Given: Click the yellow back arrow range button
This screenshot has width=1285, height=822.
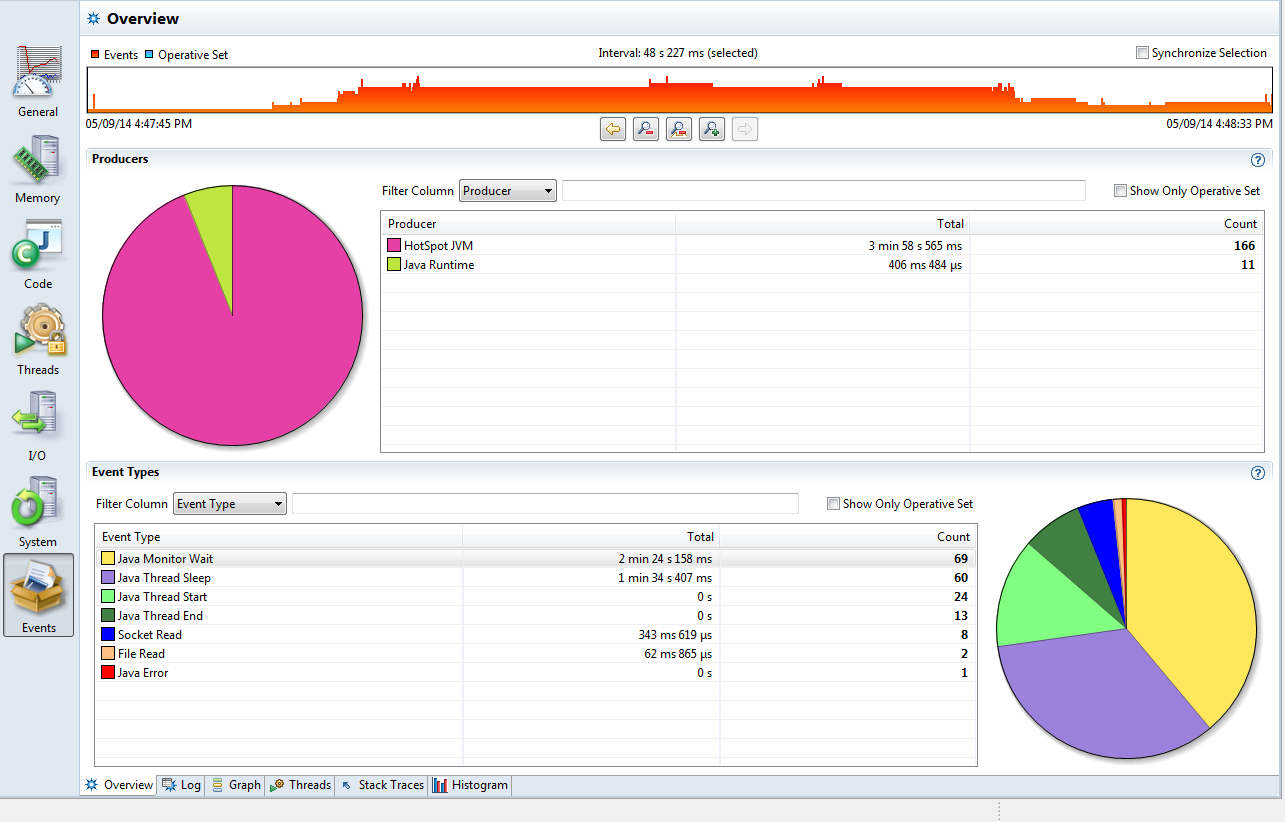Looking at the screenshot, I should click(x=613, y=129).
